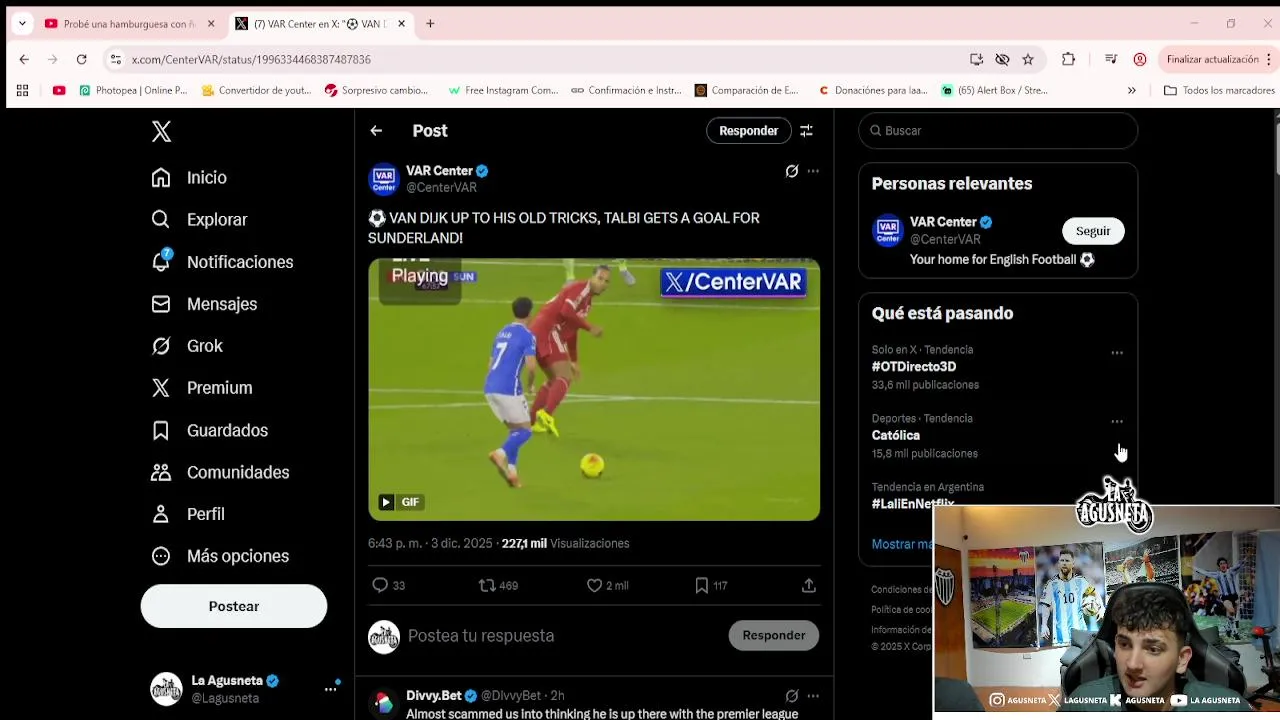Click share icon under the post
1280x720 pixels.
[809, 585]
